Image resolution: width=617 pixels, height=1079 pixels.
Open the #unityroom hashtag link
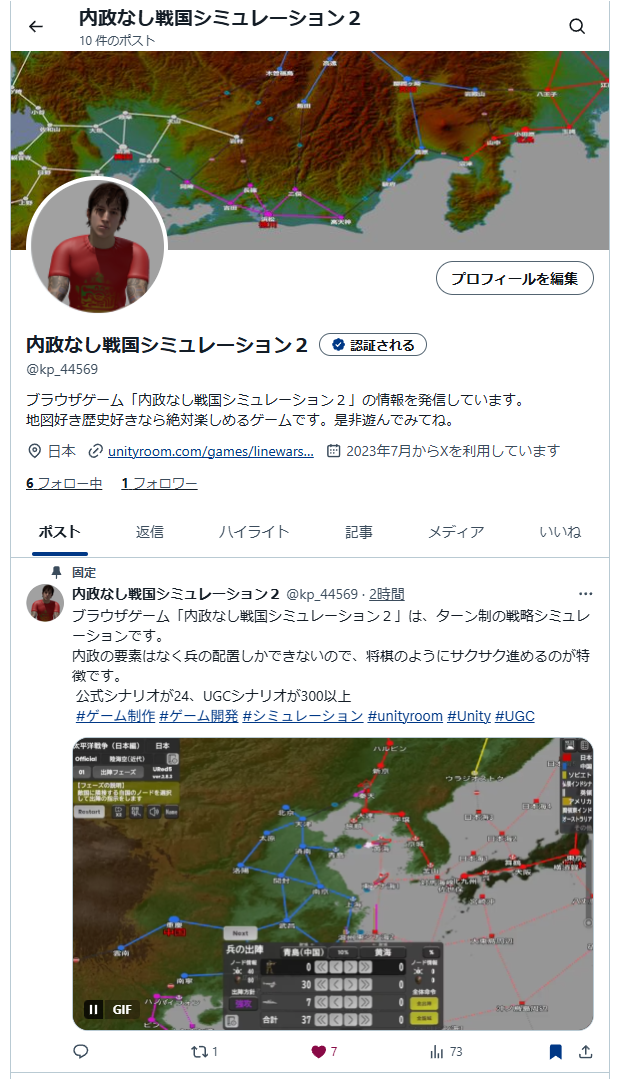405,716
